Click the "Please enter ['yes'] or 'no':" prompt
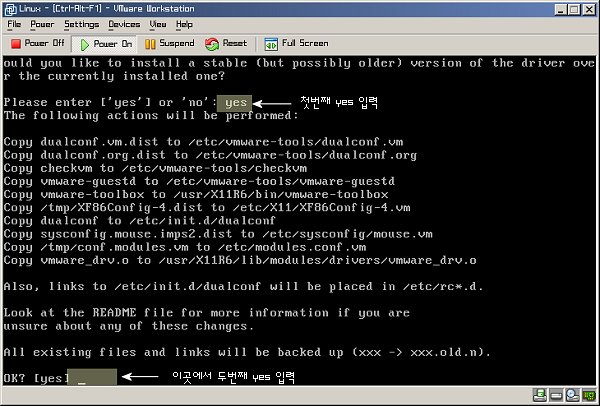600x406 pixels. click(110, 103)
